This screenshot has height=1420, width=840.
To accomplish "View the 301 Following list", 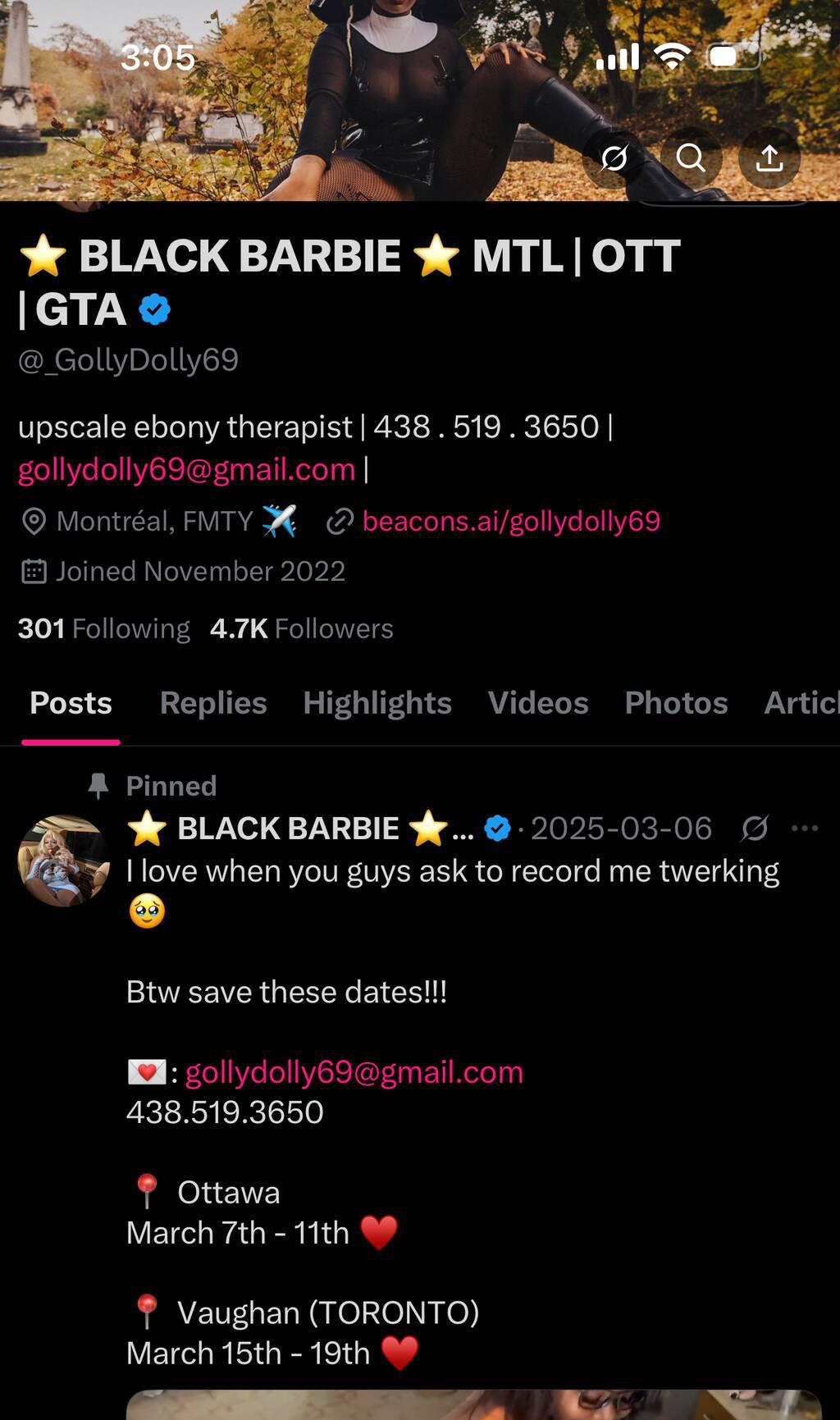I will [x=103, y=628].
